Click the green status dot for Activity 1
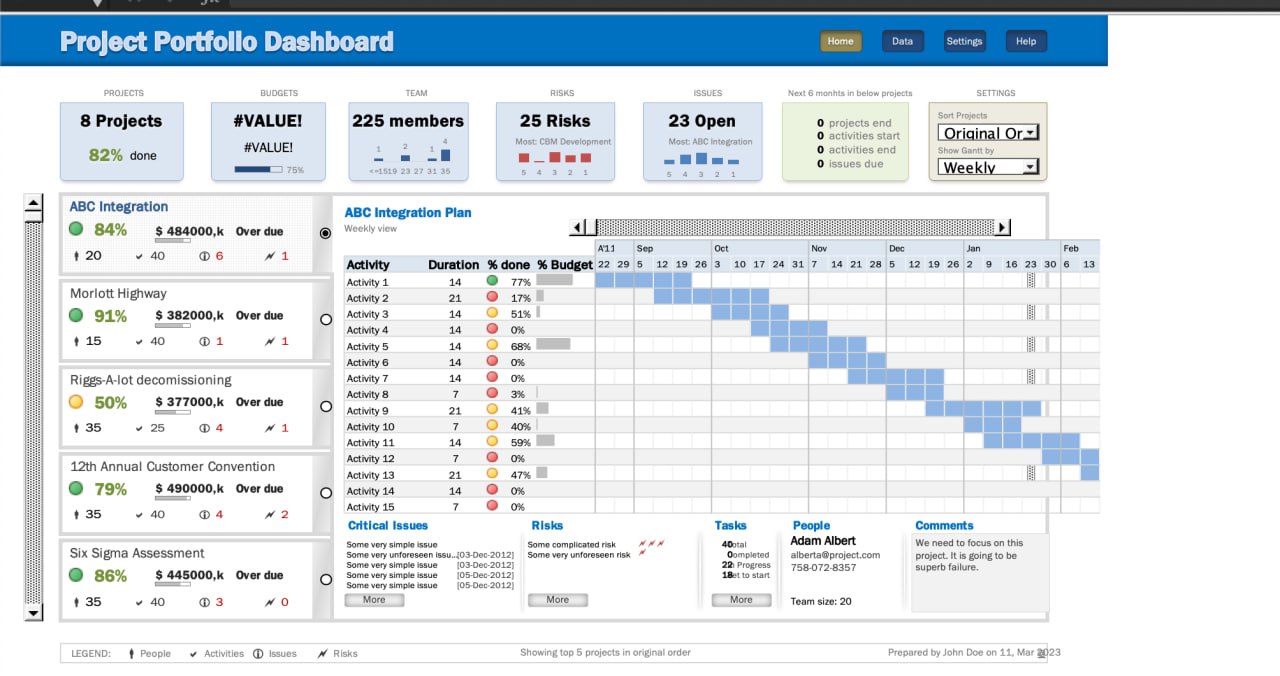Screen dimensions: 1280x676 (492, 281)
